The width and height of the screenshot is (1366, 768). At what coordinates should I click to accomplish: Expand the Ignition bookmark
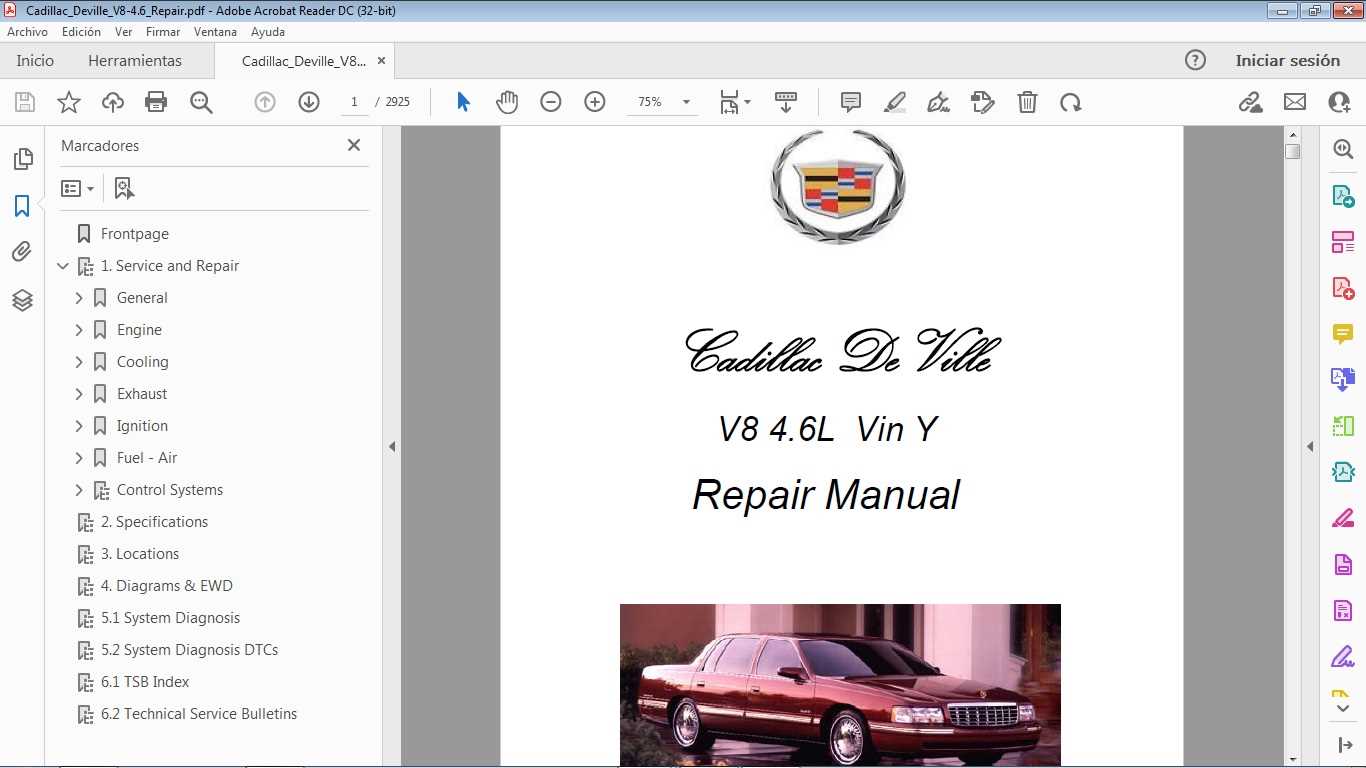tap(79, 426)
